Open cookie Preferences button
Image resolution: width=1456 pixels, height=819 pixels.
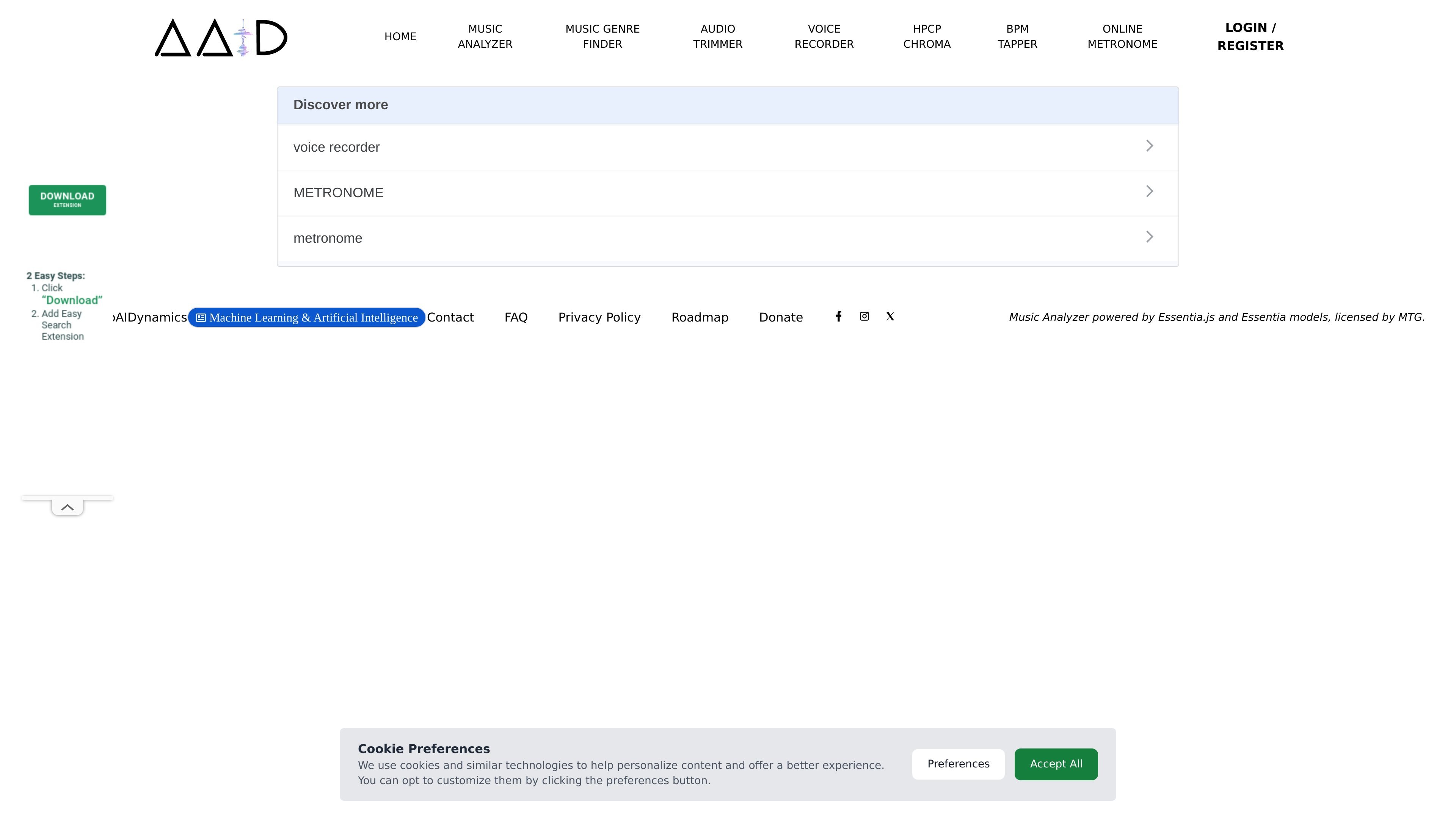pos(958,764)
